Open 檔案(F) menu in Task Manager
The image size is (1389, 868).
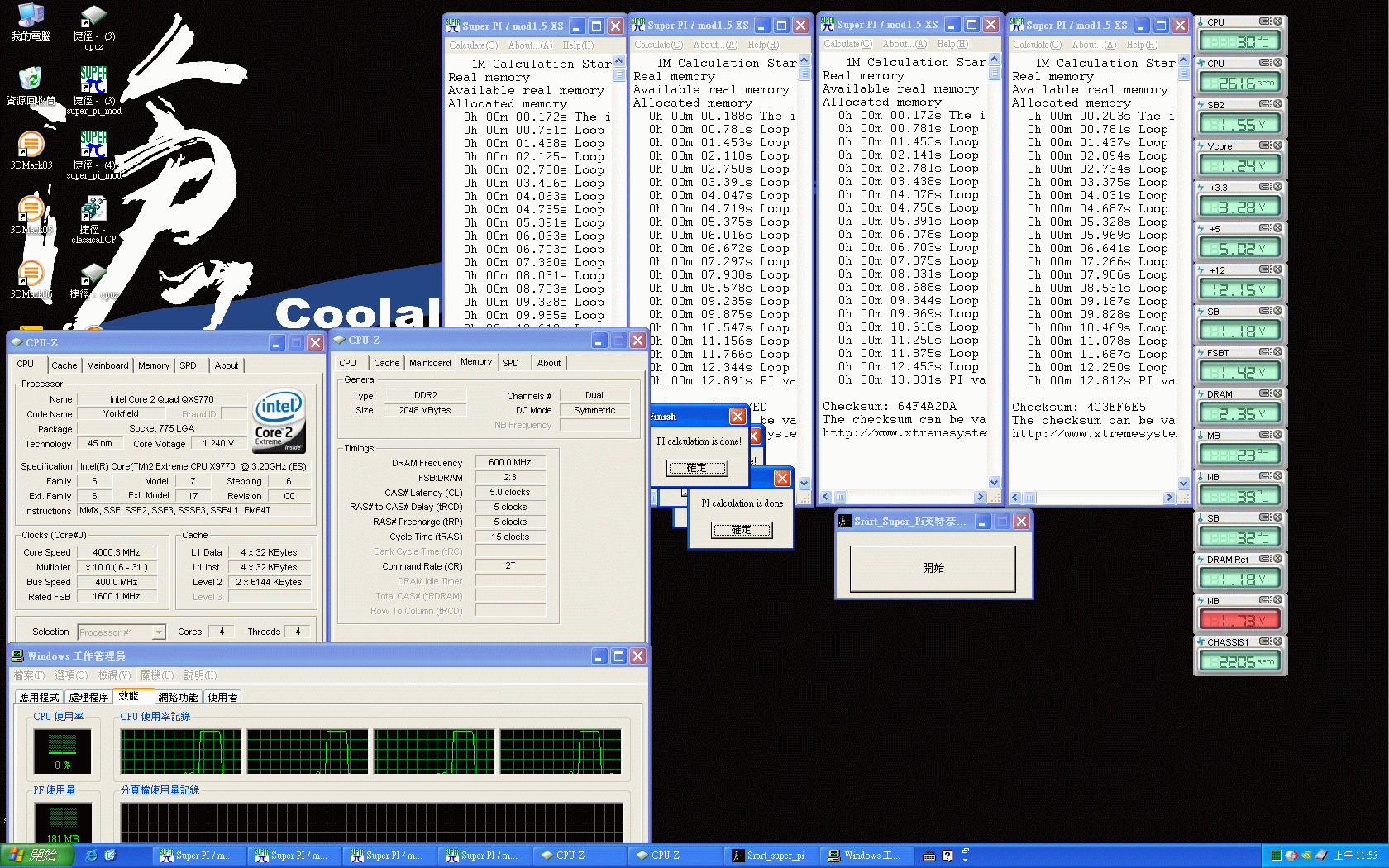29,675
